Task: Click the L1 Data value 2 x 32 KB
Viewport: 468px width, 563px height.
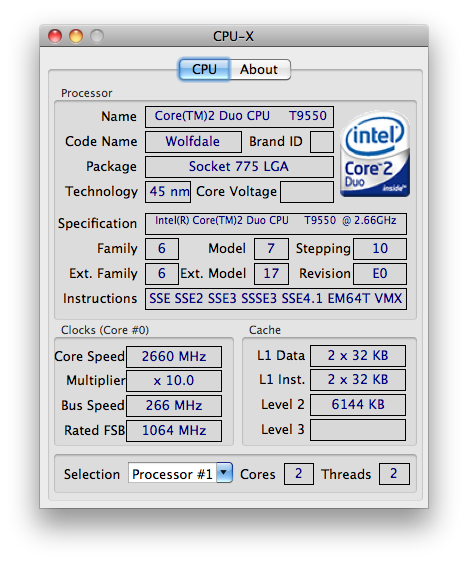Action: pos(358,356)
